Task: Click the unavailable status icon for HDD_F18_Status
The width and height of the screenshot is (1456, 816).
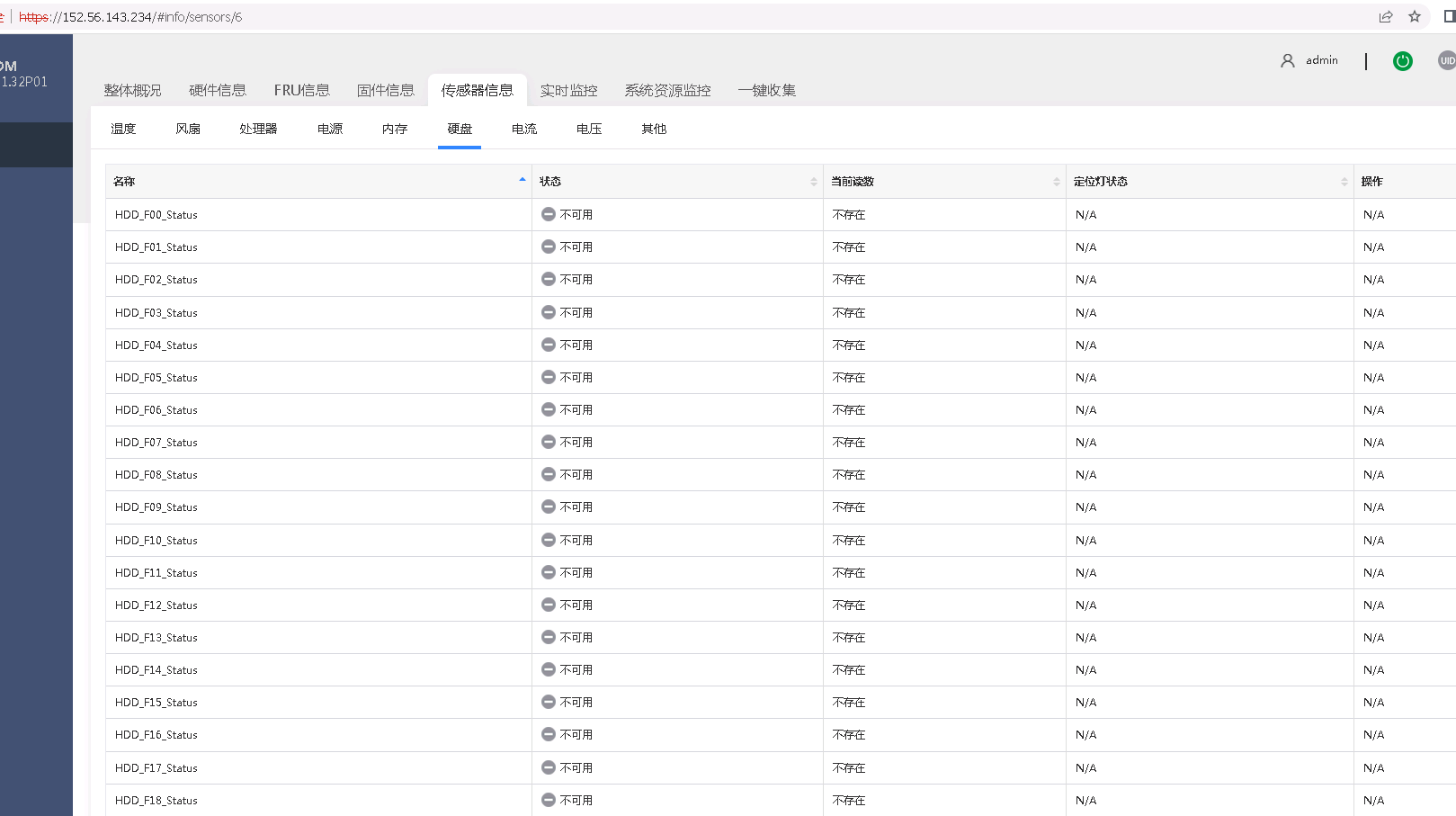Action: (x=548, y=800)
